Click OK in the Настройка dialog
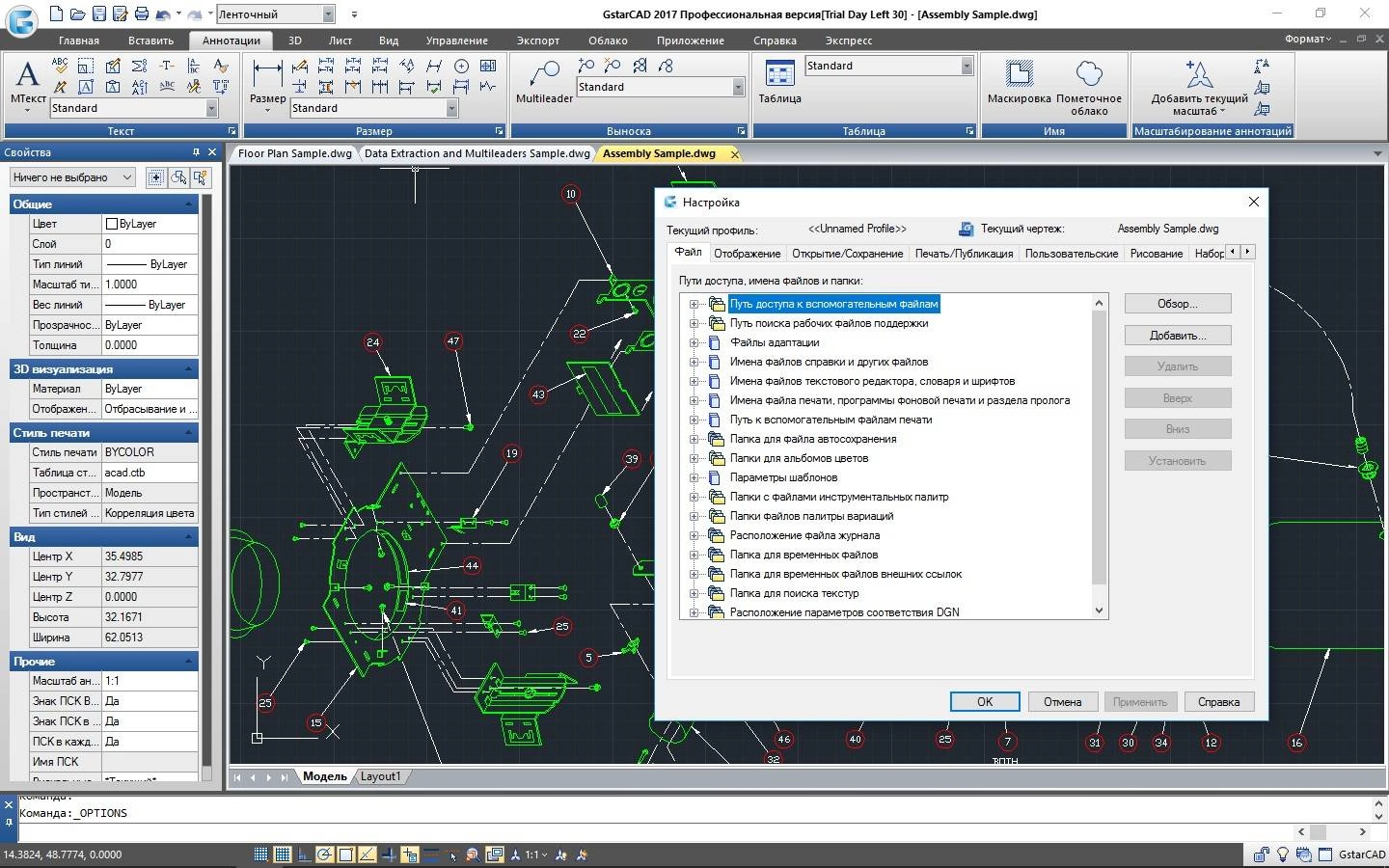The width and height of the screenshot is (1389, 868). pos(985,702)
